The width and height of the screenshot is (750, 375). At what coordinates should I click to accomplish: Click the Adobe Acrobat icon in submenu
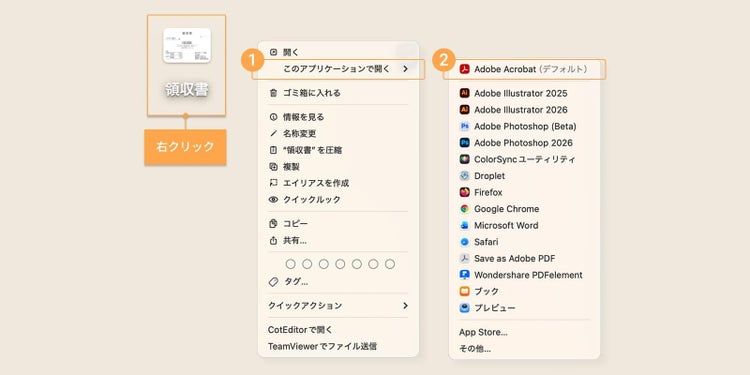coord(464,69)
